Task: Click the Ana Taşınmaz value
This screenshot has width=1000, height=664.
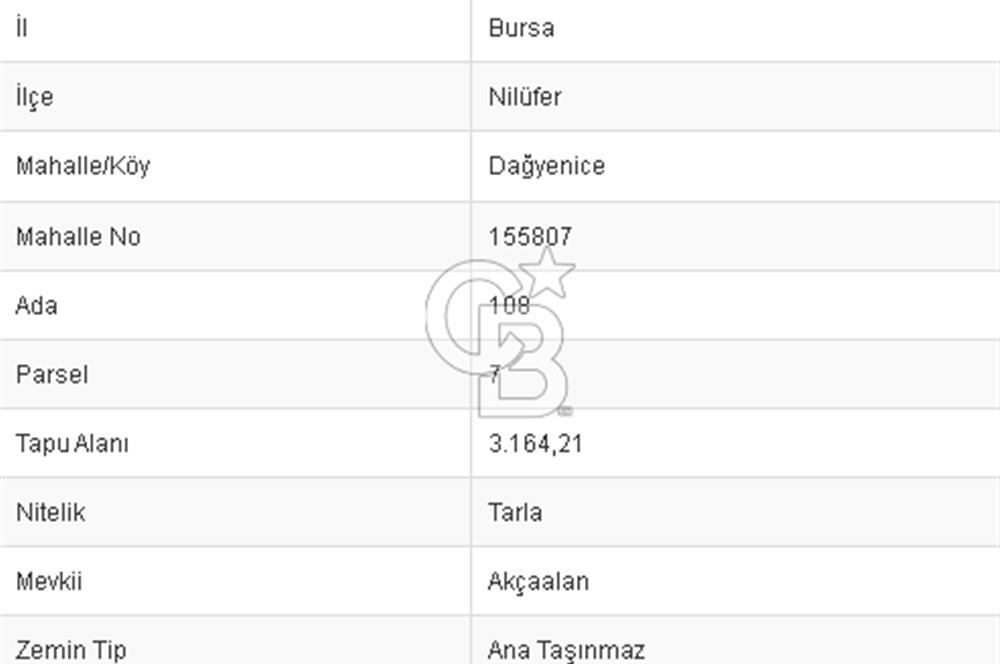Action: 566,650
